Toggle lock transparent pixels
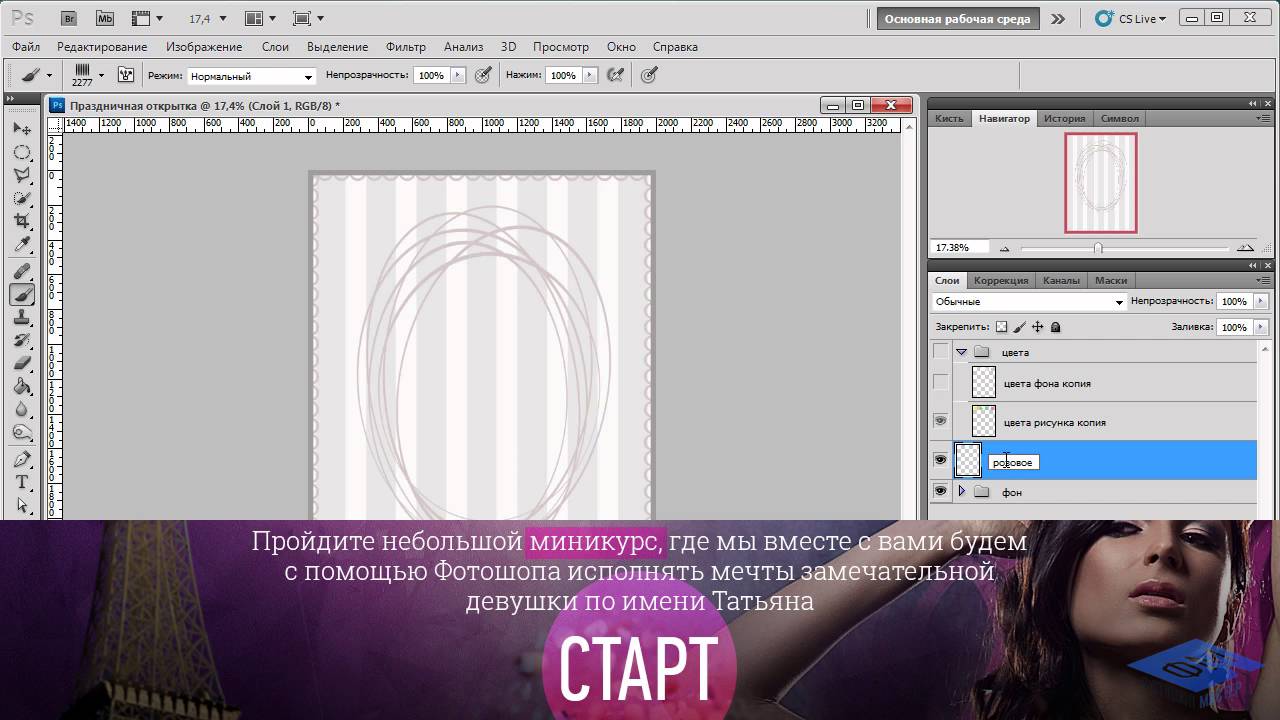Viewport: 1280px width, 720px height. (1001, 327)
